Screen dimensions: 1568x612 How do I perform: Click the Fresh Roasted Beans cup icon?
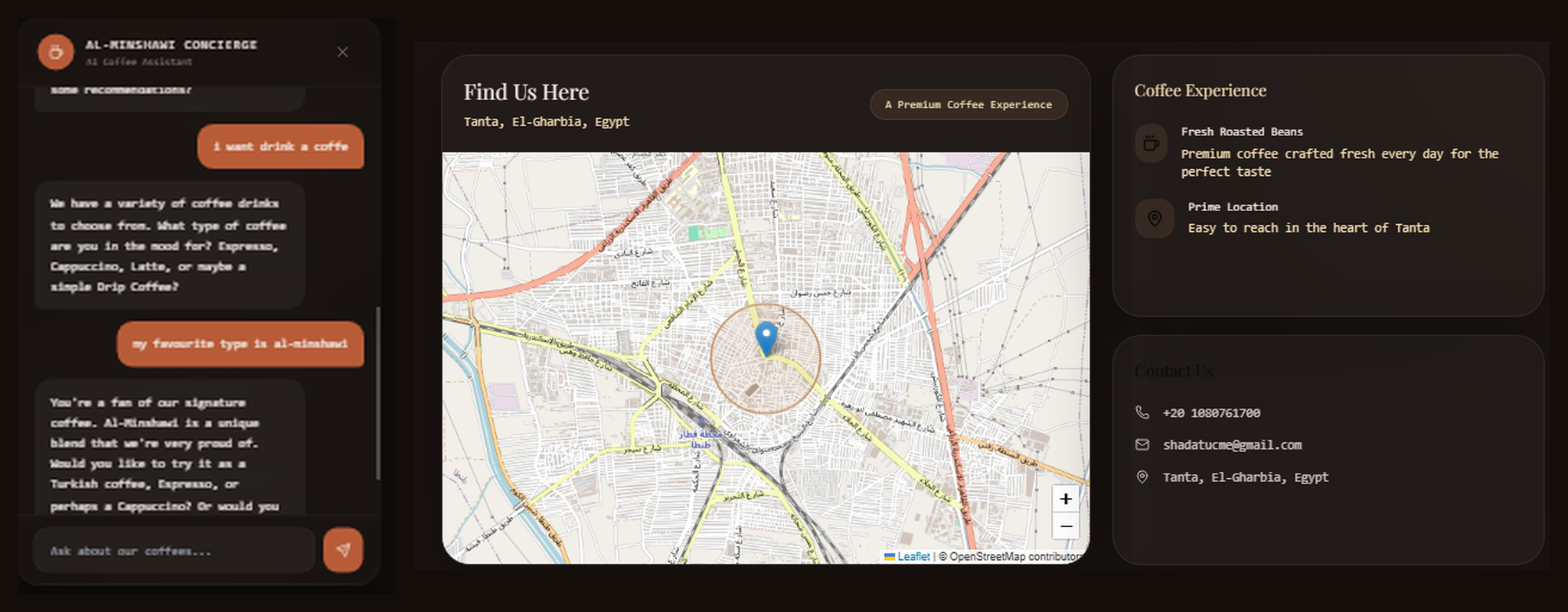click(x=1151, y=143)
